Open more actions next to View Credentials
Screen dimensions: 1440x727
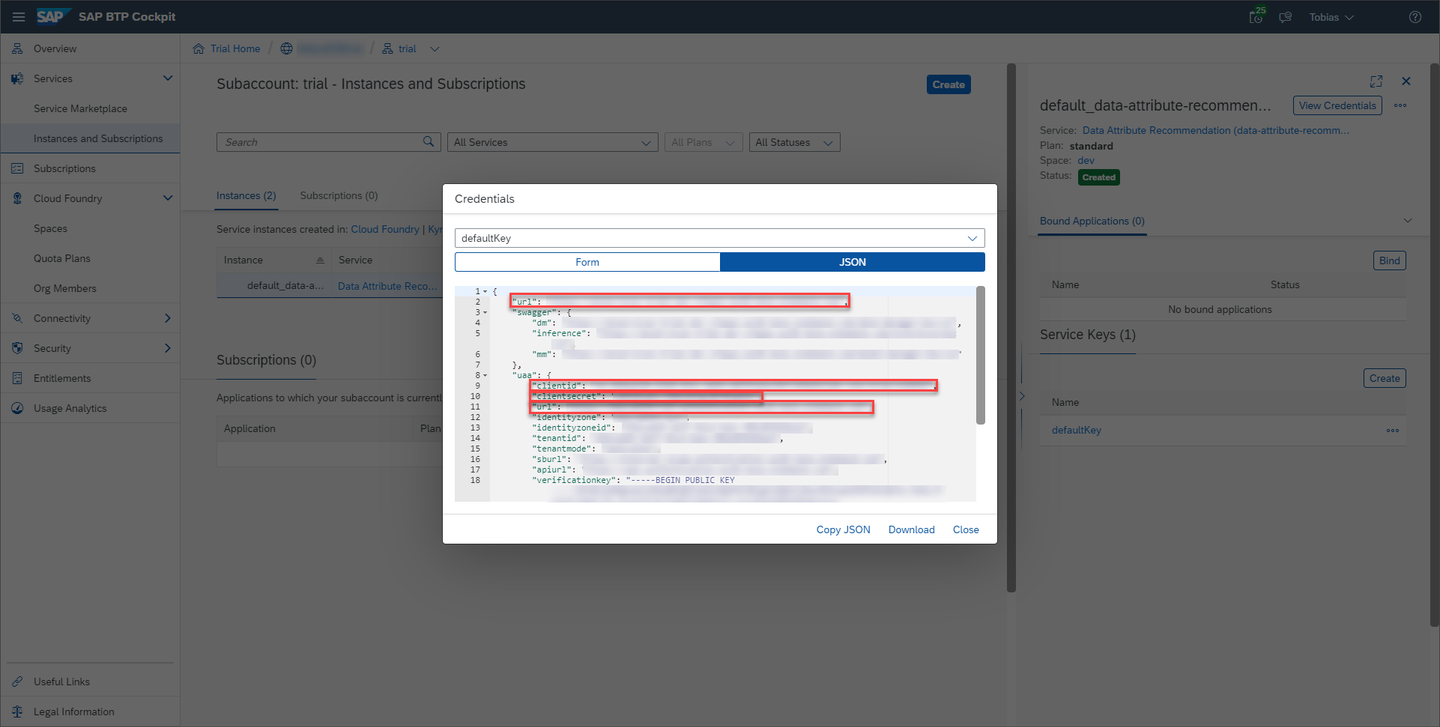(1400, 105)
